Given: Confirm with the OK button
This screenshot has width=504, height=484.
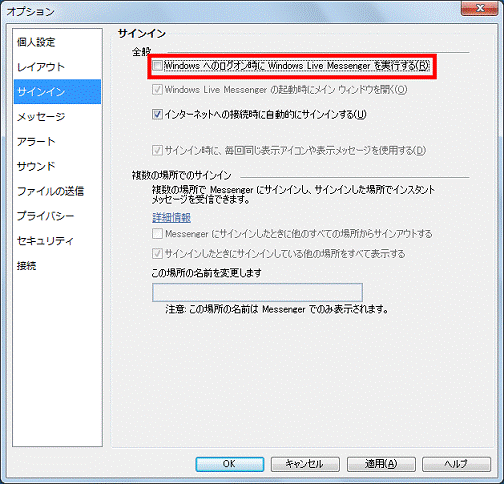Looking at the screenshot, I should tap(230, 464).
